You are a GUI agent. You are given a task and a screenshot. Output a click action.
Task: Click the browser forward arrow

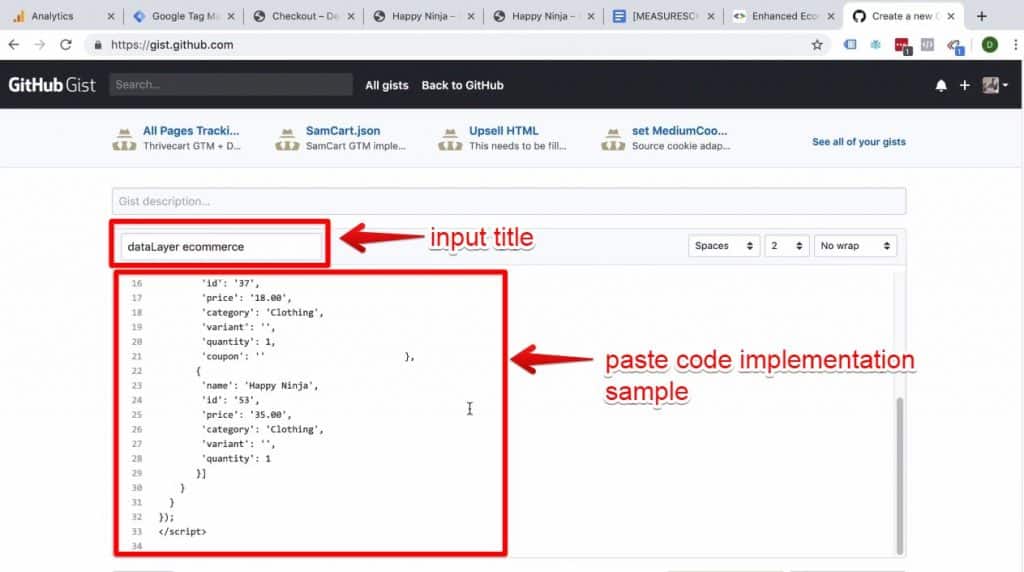(x=40, y=44)
